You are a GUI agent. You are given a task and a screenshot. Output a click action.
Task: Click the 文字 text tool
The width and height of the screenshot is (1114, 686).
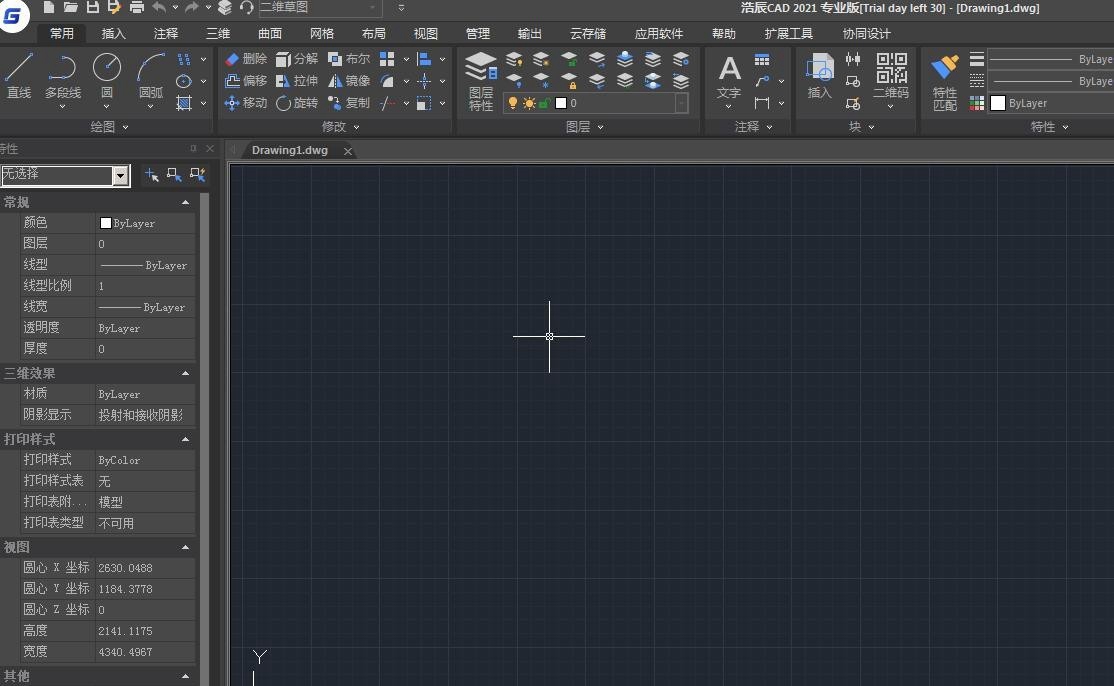click(x=729, y=77)
